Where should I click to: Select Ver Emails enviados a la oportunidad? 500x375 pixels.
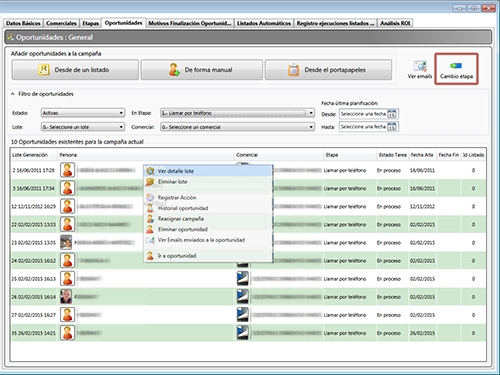point(208,240)
